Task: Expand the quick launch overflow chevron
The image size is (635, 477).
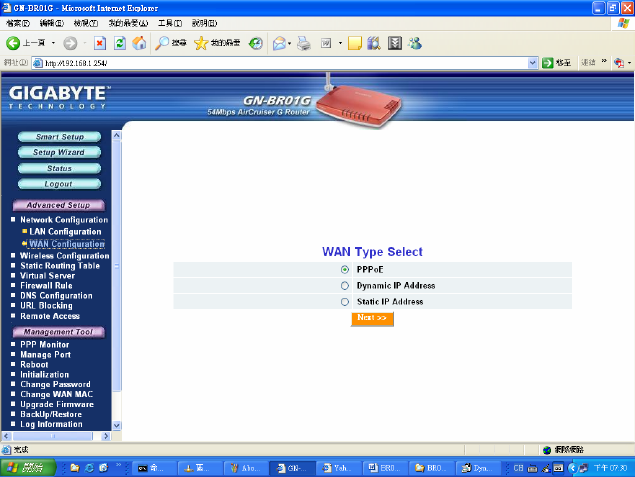Action: click(119, 465)
